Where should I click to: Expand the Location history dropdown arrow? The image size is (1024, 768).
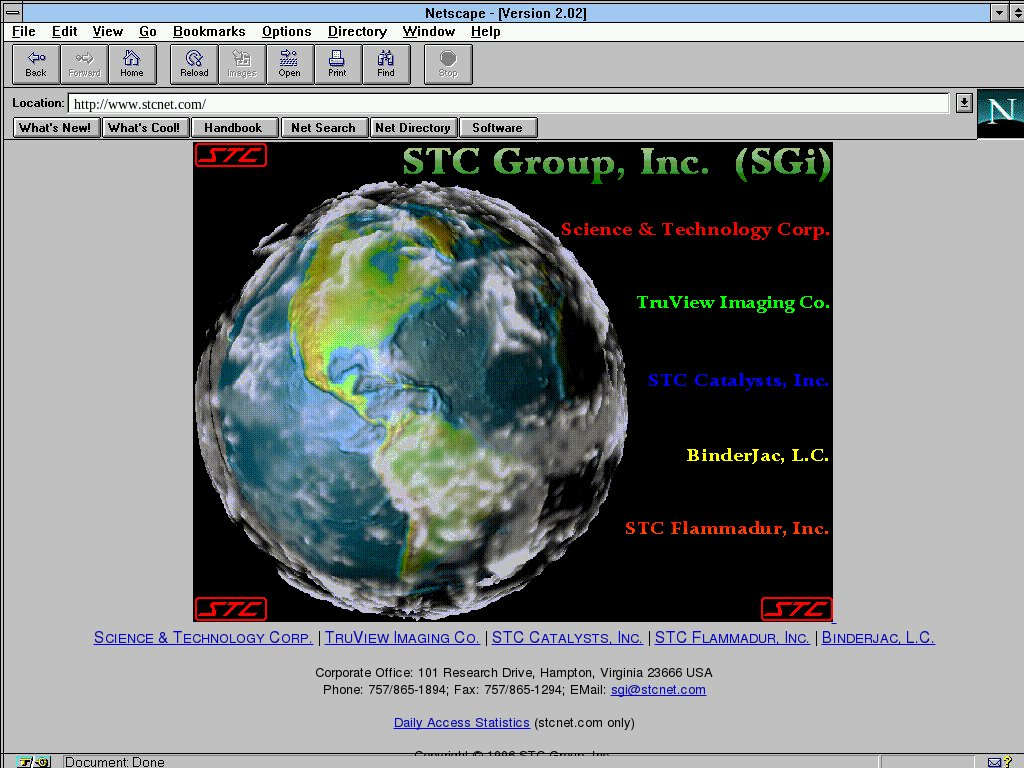click(963, 103)
